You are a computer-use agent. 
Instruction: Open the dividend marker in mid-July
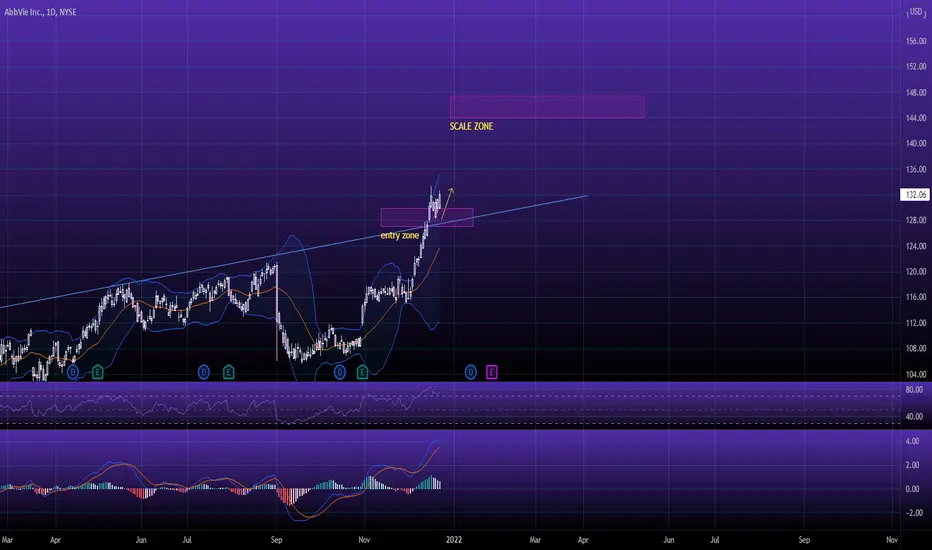coord(203,372)
